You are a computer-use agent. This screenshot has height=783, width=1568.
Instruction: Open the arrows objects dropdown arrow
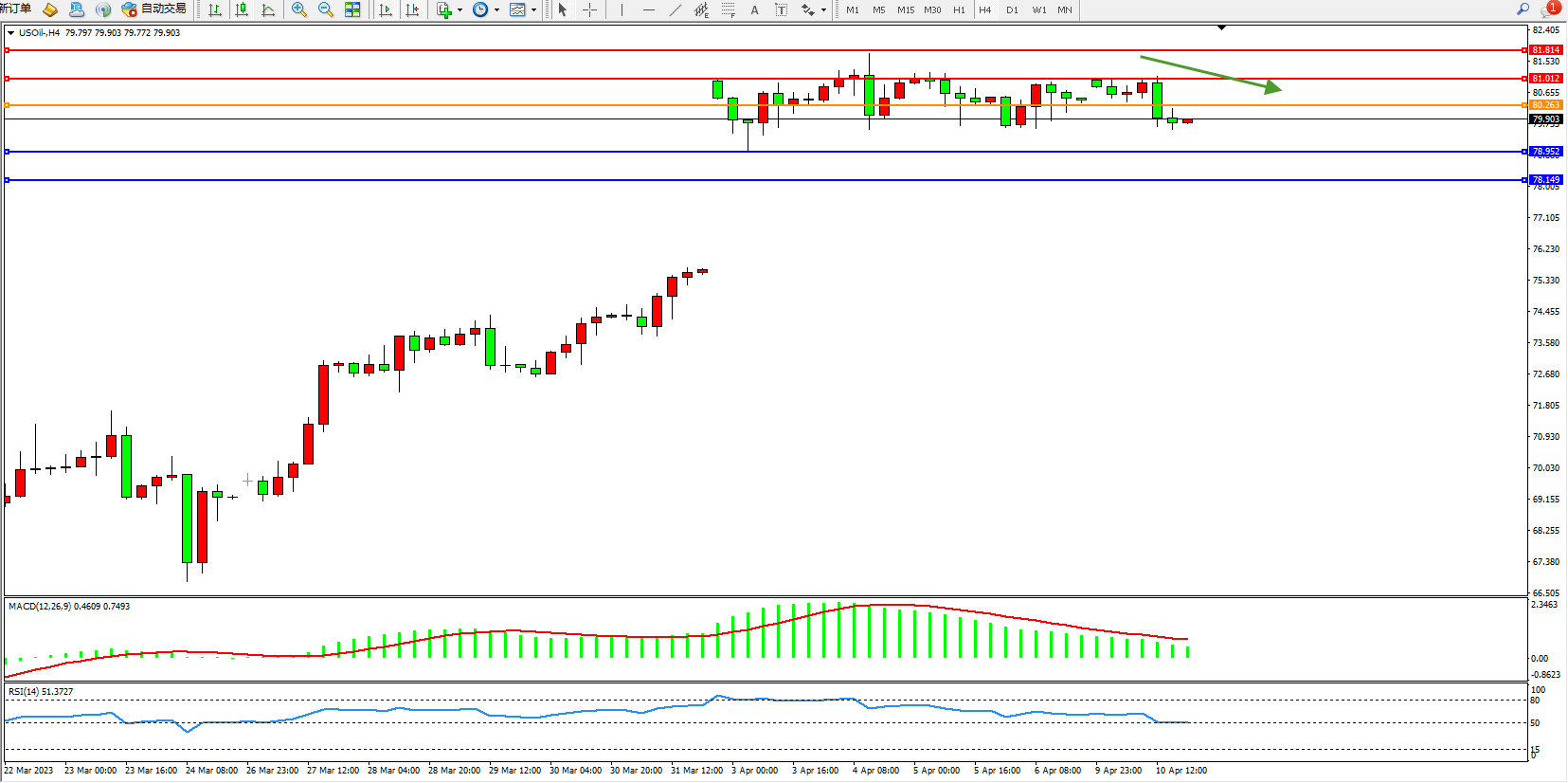point(823,10)
